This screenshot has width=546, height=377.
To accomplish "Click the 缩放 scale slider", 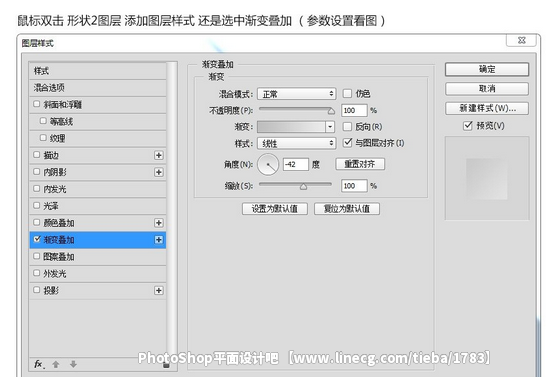I will (295, 186).
